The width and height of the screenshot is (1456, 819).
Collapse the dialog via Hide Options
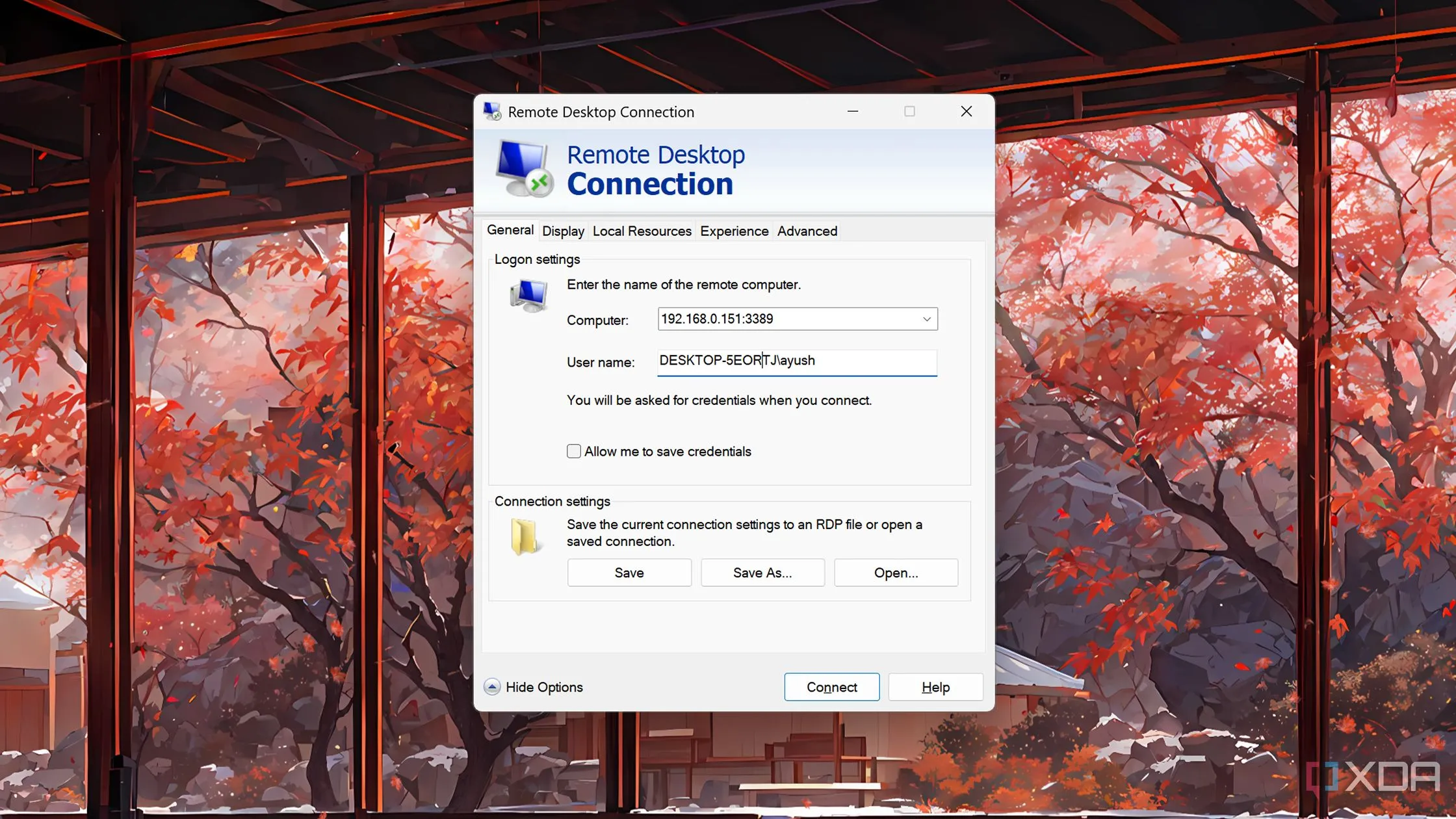[543, 687]
